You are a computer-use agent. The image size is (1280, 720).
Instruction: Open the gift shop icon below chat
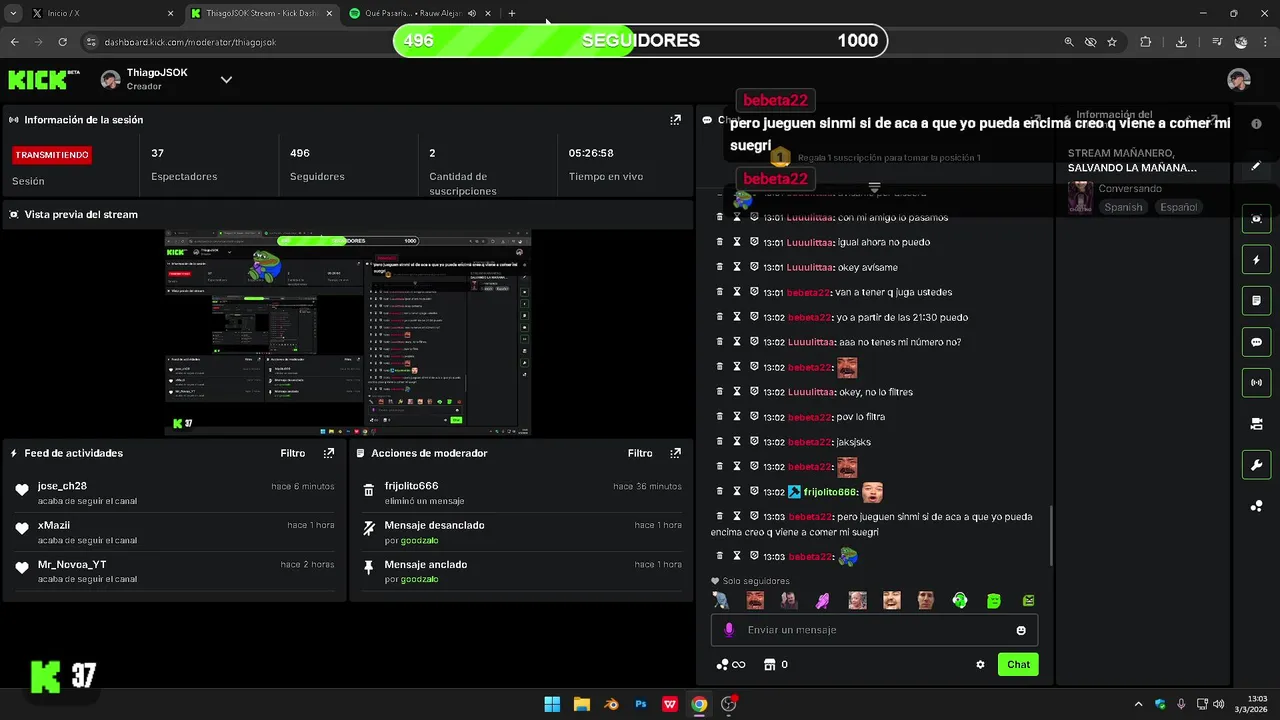769,664
